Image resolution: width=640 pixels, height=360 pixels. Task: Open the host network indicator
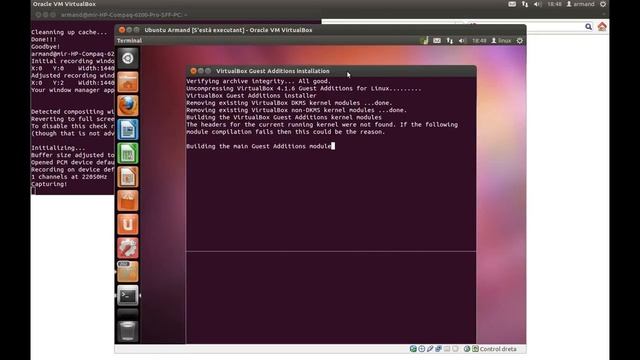coord(525,4)
